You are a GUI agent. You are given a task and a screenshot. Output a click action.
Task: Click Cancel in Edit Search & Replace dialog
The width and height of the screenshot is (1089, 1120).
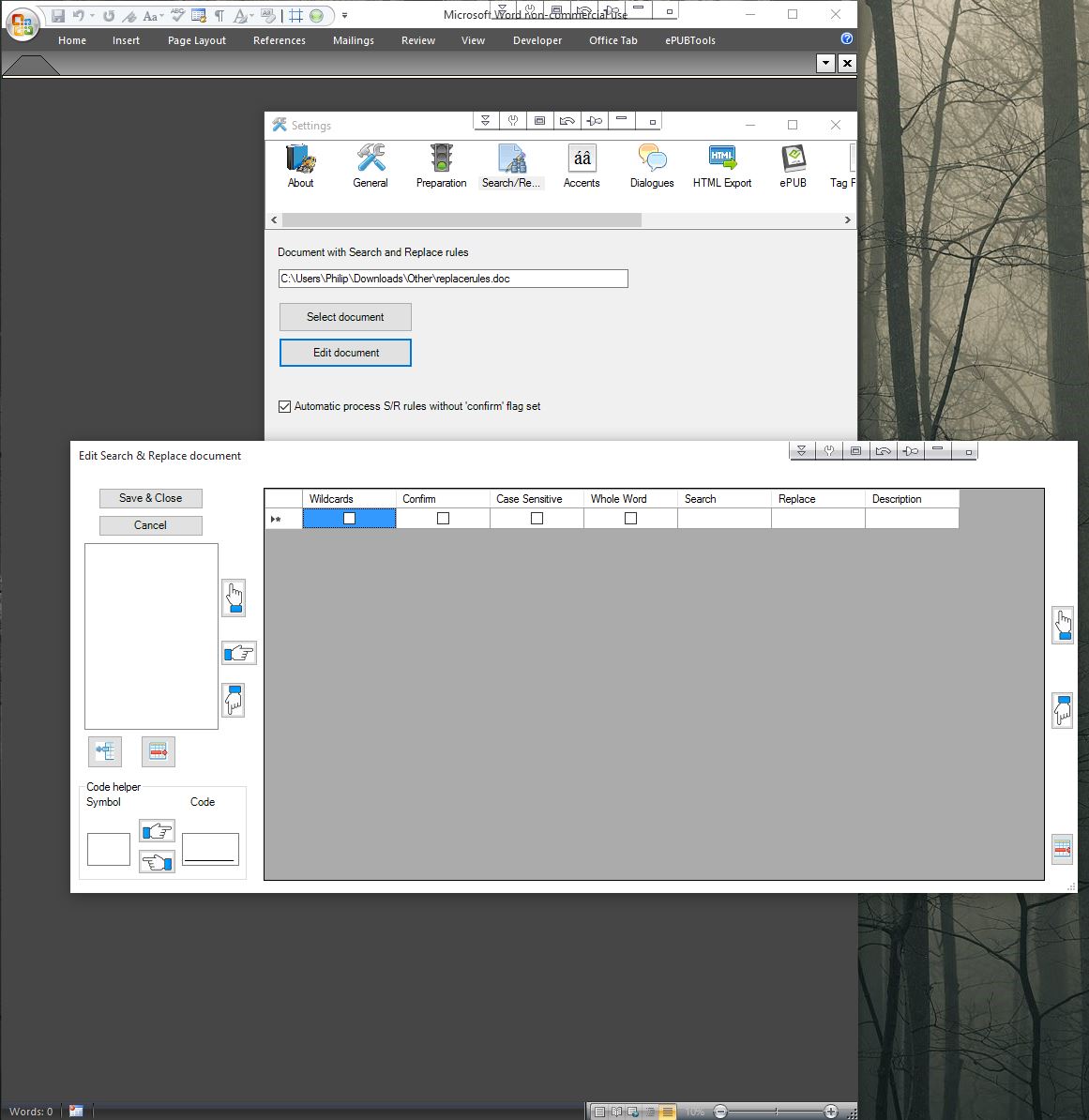(151, 525)
